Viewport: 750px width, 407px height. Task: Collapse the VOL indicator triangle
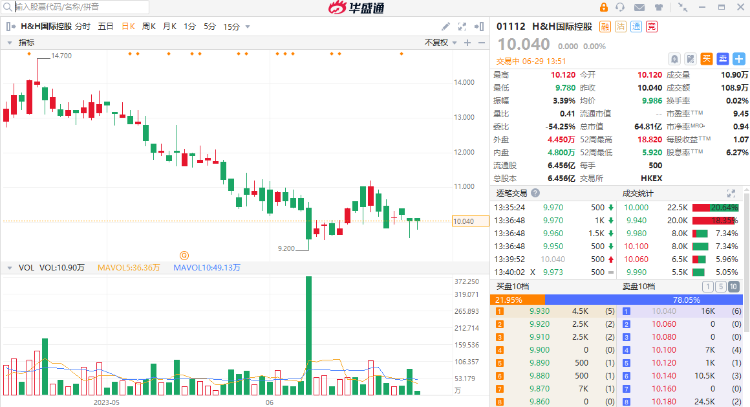[x=10, y=268]
